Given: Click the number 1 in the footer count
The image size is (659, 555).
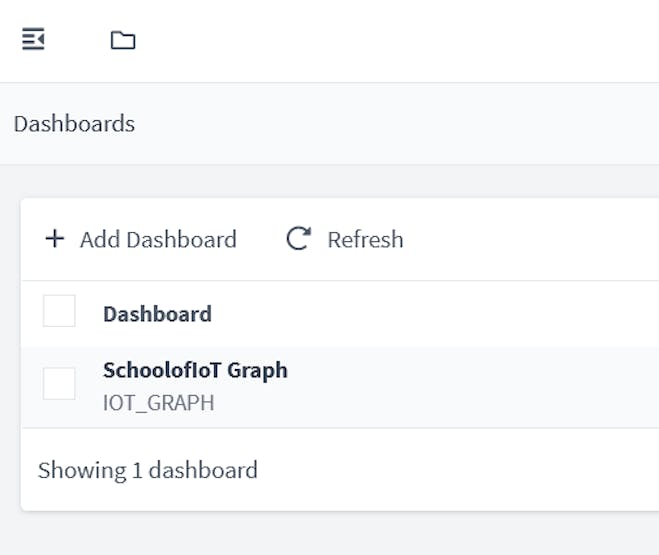Looking at the screenshot, I should [x=137, y=470].
